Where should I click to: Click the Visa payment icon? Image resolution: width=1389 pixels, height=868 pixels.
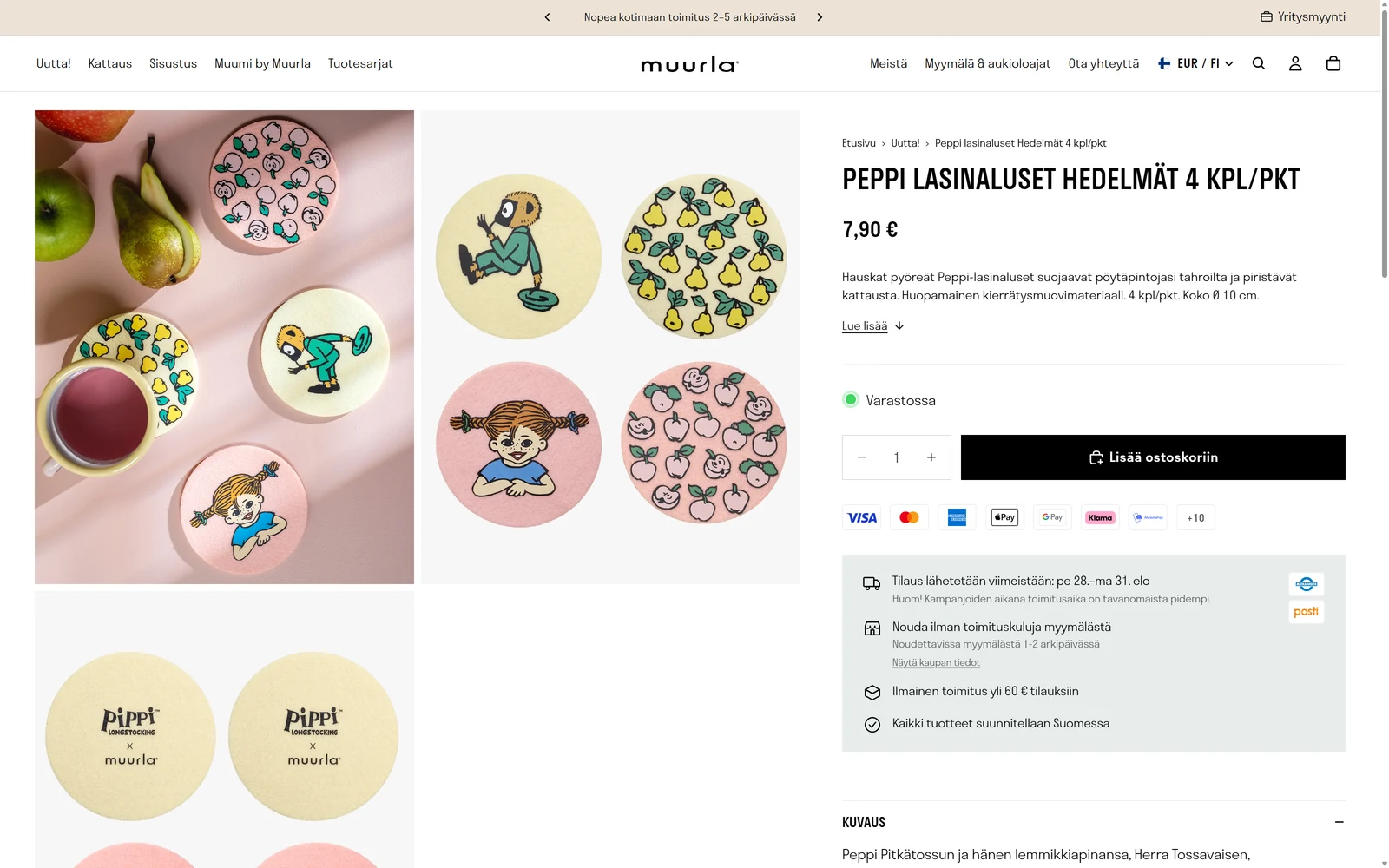click(861, 517)
